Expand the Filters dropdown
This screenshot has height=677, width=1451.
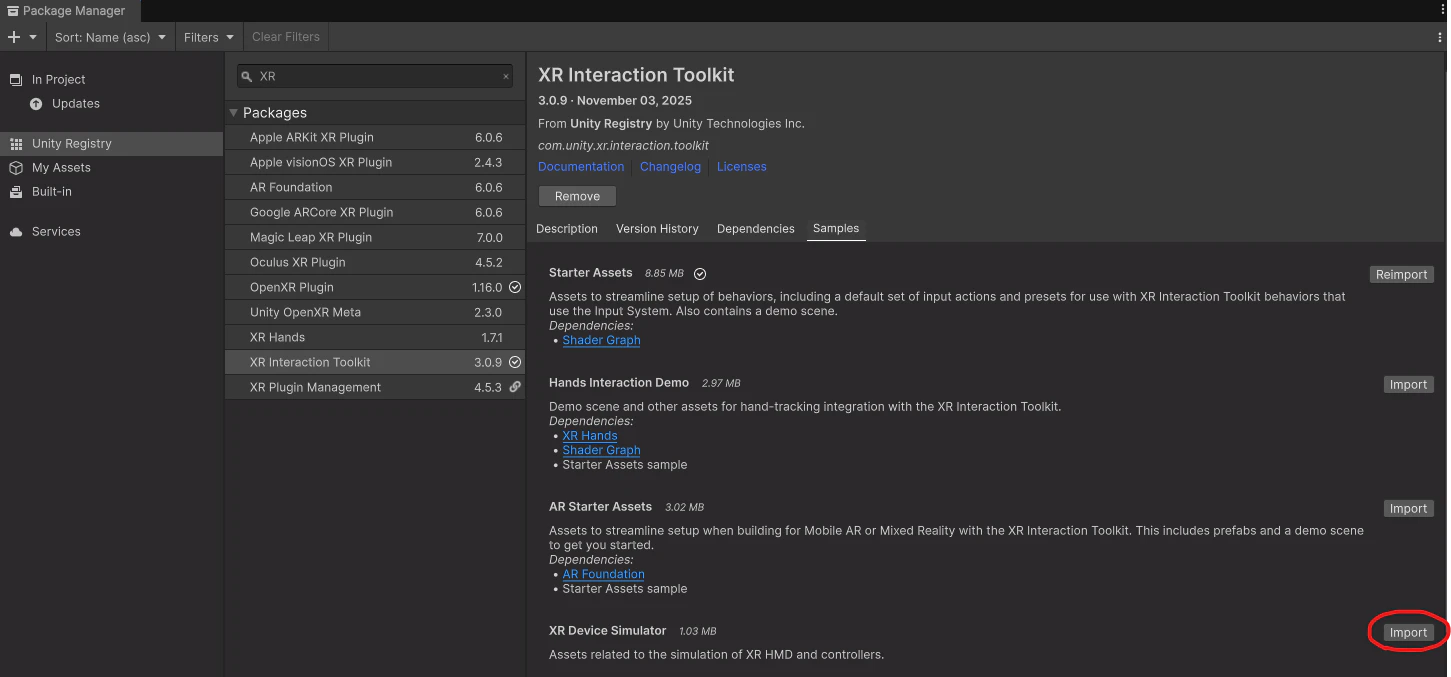[x=208, y=37]
